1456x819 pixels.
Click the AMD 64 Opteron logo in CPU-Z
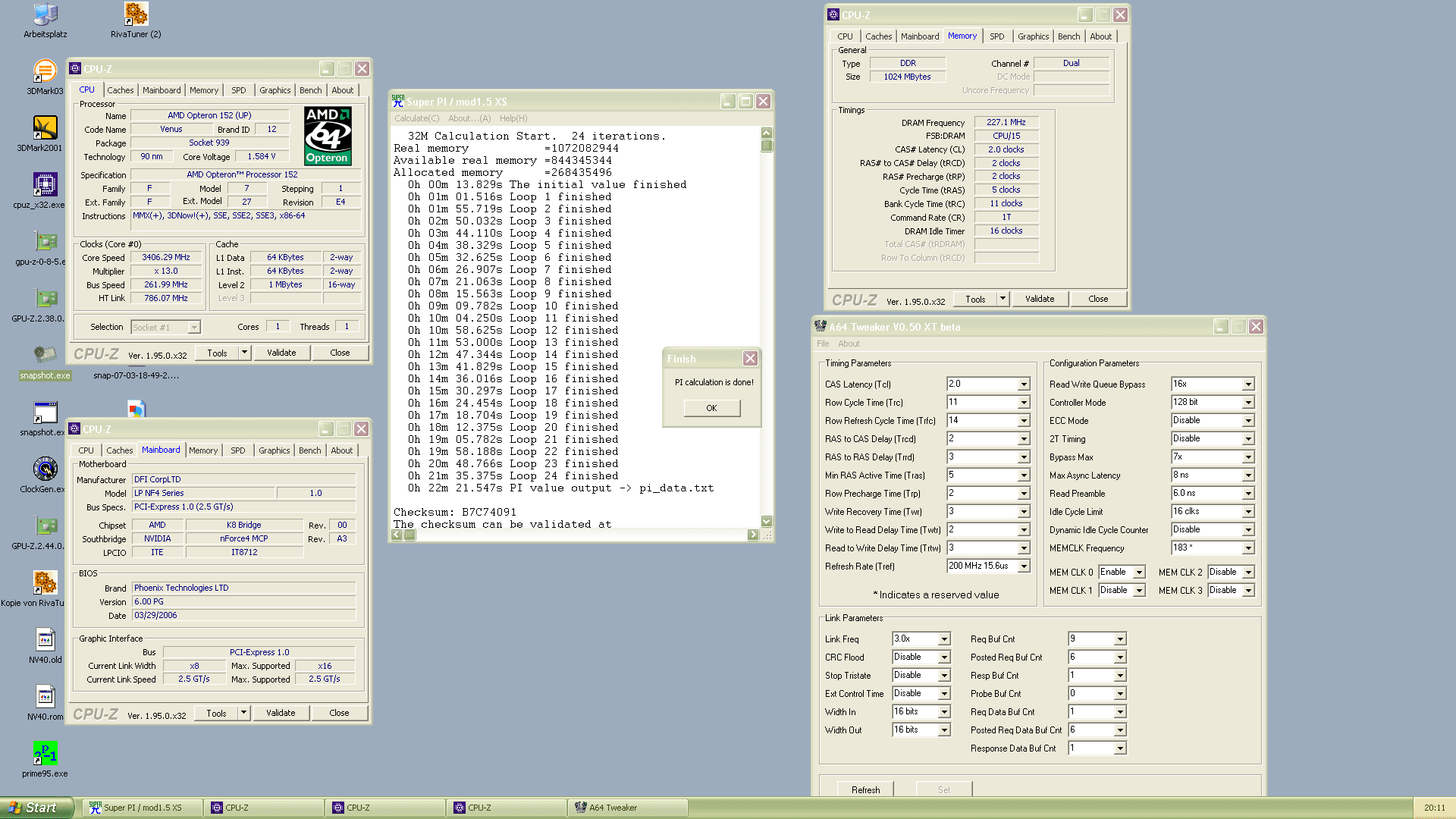(x=328, y=136)
